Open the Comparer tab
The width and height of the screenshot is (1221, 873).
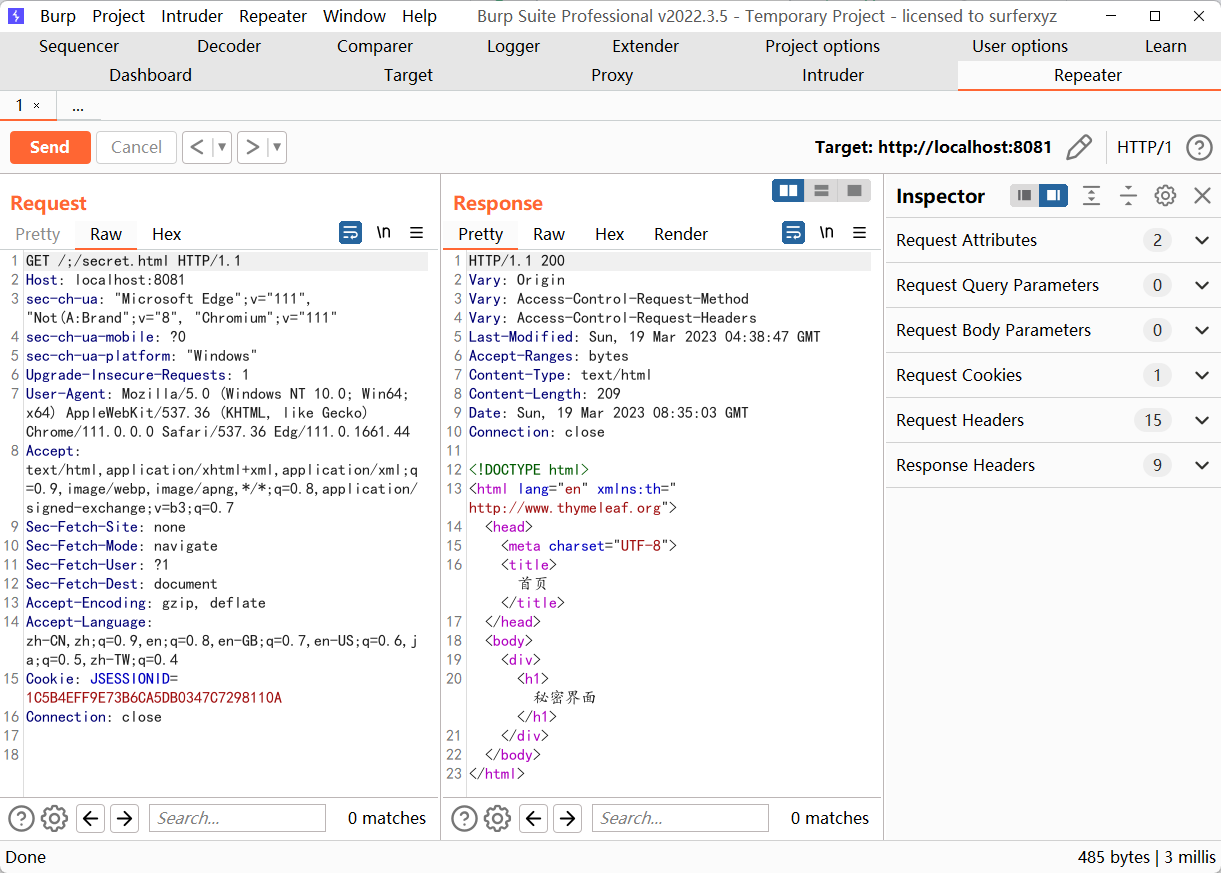click(x=375, y=46)
